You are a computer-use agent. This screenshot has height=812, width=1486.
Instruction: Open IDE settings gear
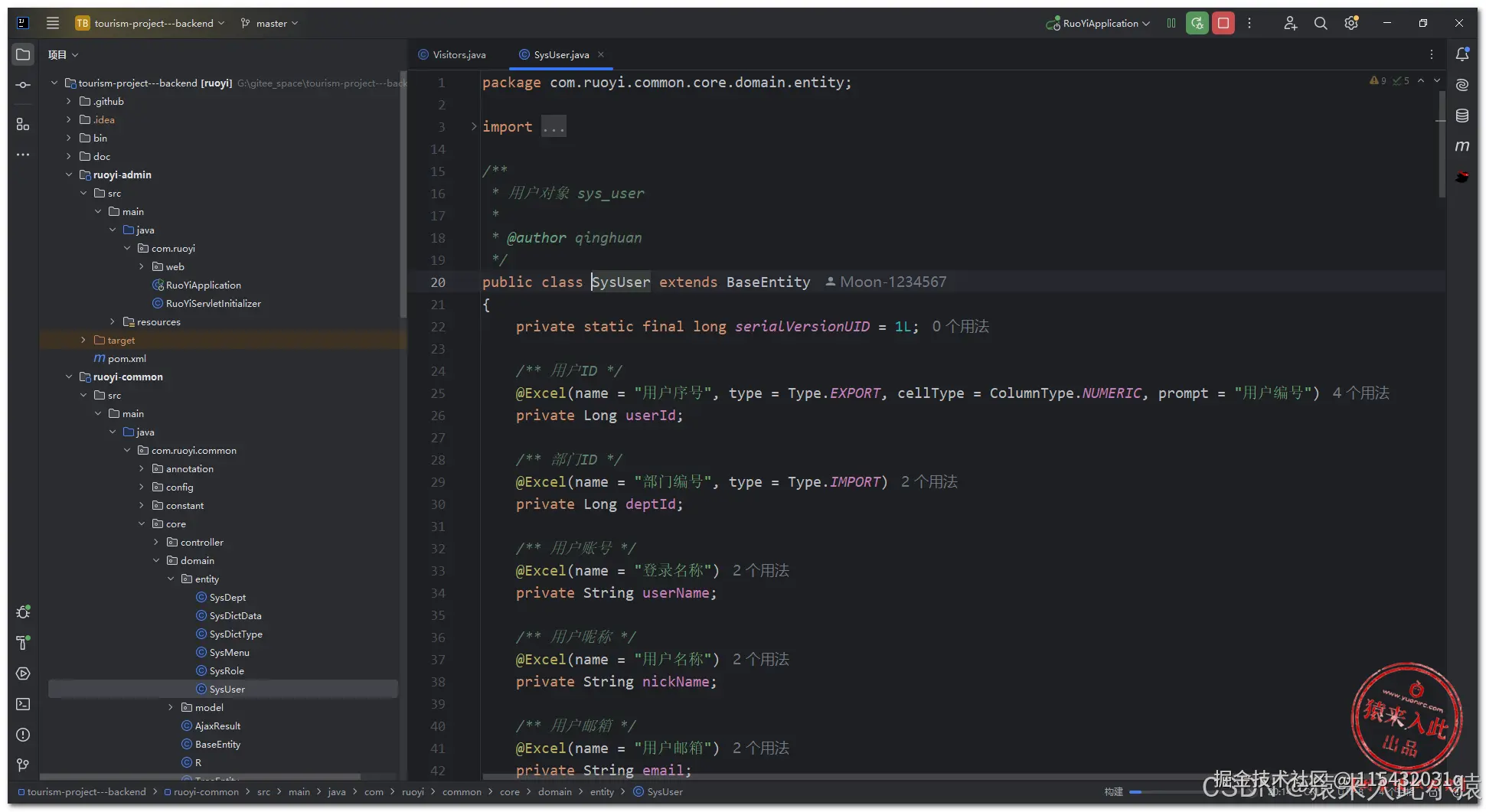1351,23
